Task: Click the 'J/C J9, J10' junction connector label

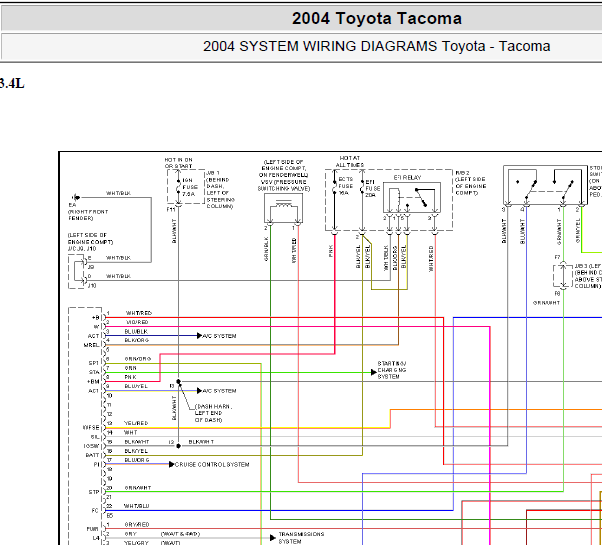Action: tap(82, 249)
